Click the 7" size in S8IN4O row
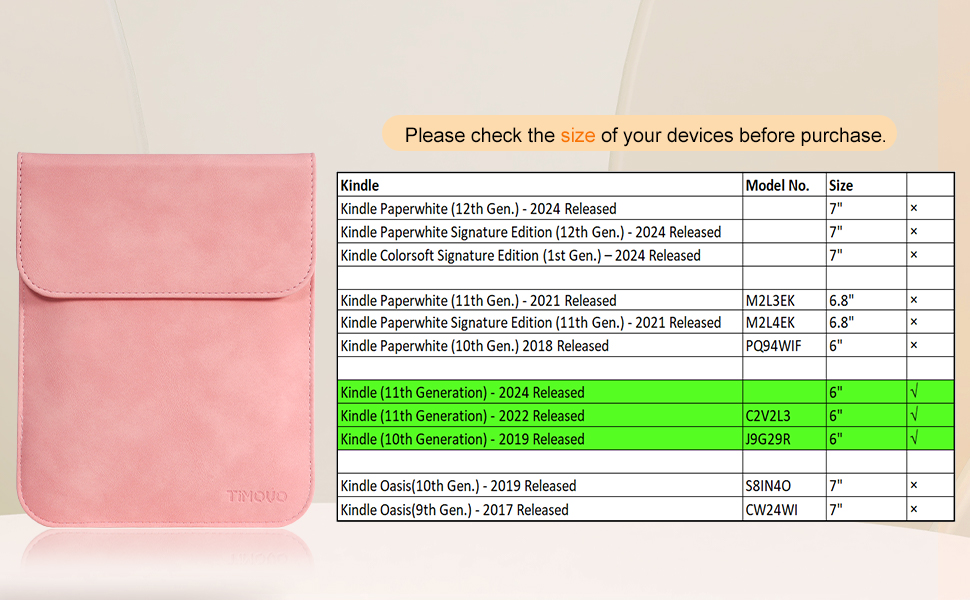This screenshot has width=970, height=600. click(836, 486)
